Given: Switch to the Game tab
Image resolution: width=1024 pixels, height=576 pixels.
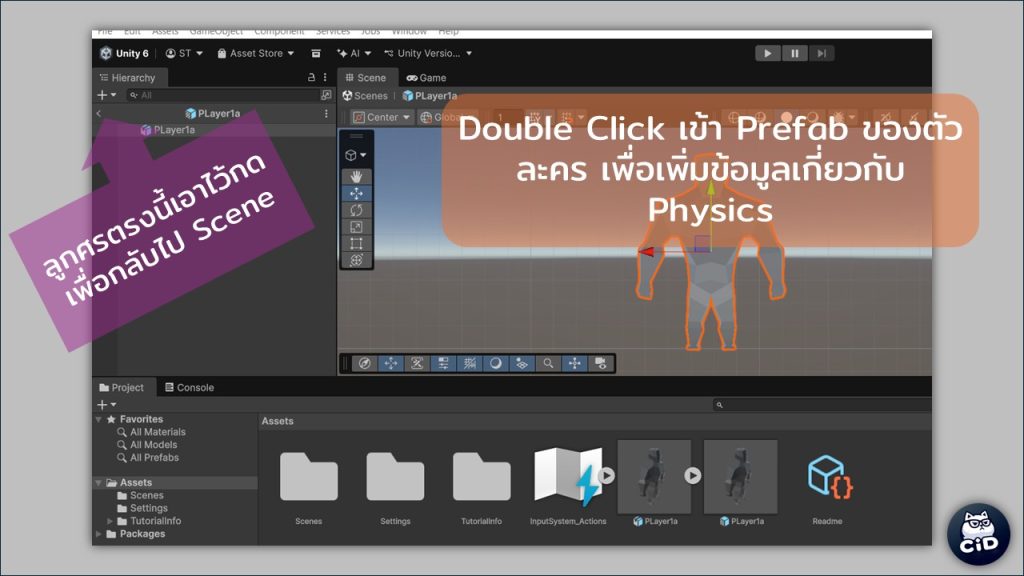Looking at the screenshot, I should click(x=426, y=77).
